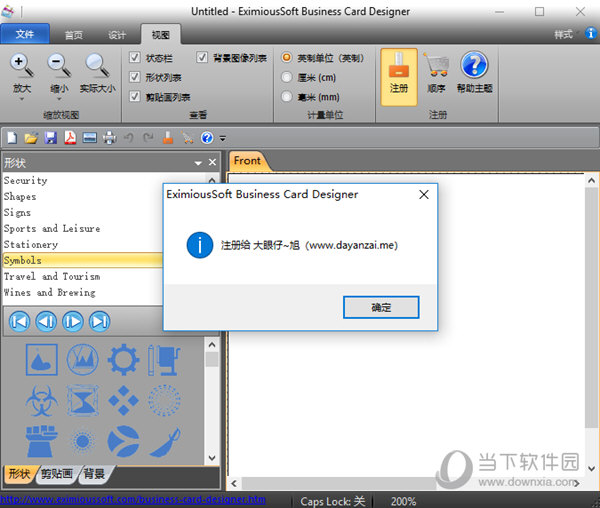Open the Register (注册) ribbon button
The height and width of the screenshot is (508, 600).
click(x=399, y=77)
